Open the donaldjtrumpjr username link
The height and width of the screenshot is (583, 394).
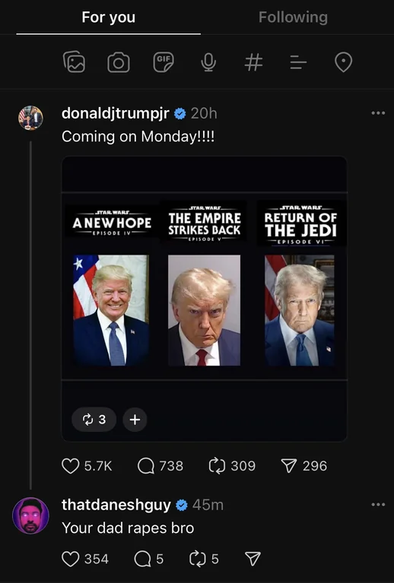(116, 113)
